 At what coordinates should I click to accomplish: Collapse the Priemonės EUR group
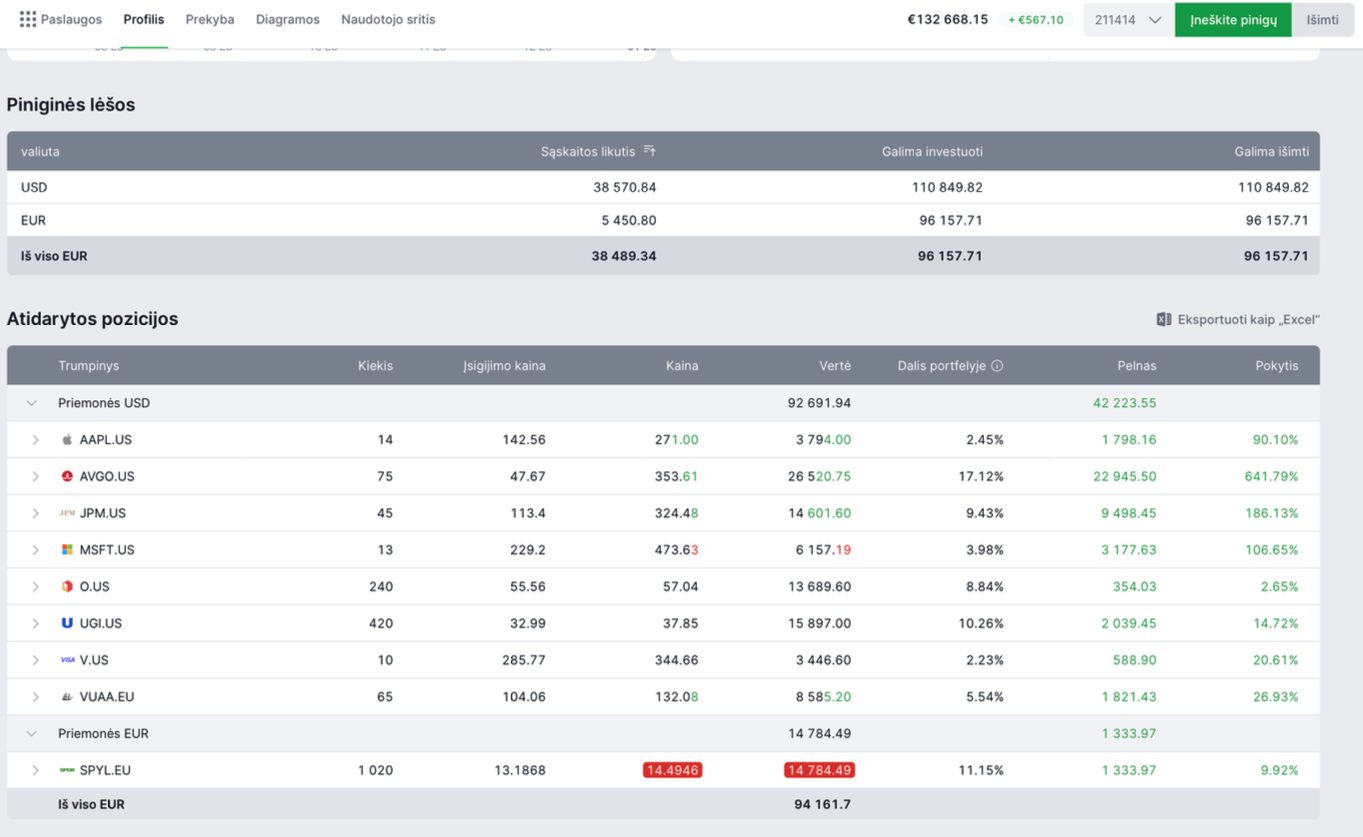[x=32, y=734]
